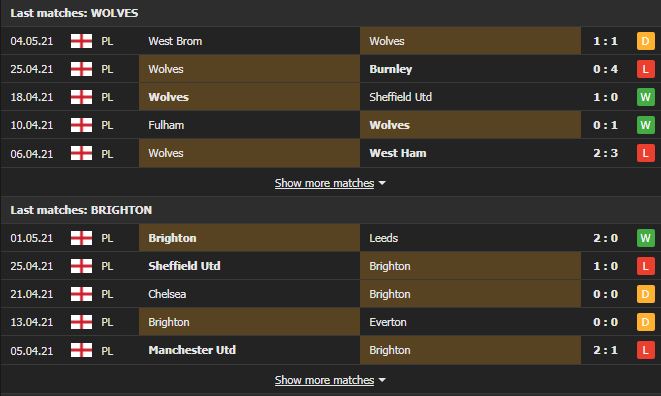This screenshot has width=661, height=396.
Task: Click the L badge on Manchester Utd match
Action: (x=645, y=350)
